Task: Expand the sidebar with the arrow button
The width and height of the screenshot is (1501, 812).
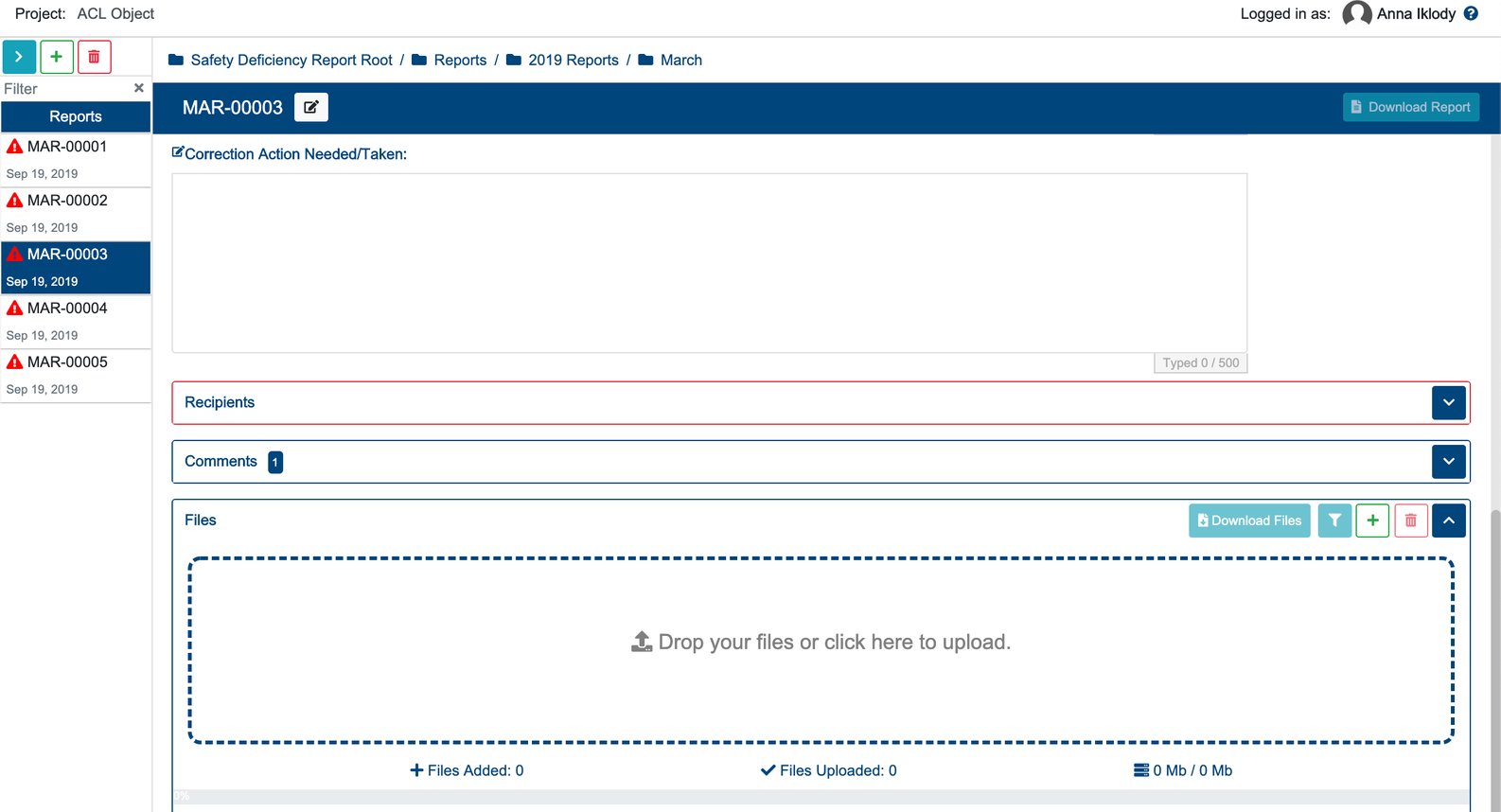Action: coord(19,57)
